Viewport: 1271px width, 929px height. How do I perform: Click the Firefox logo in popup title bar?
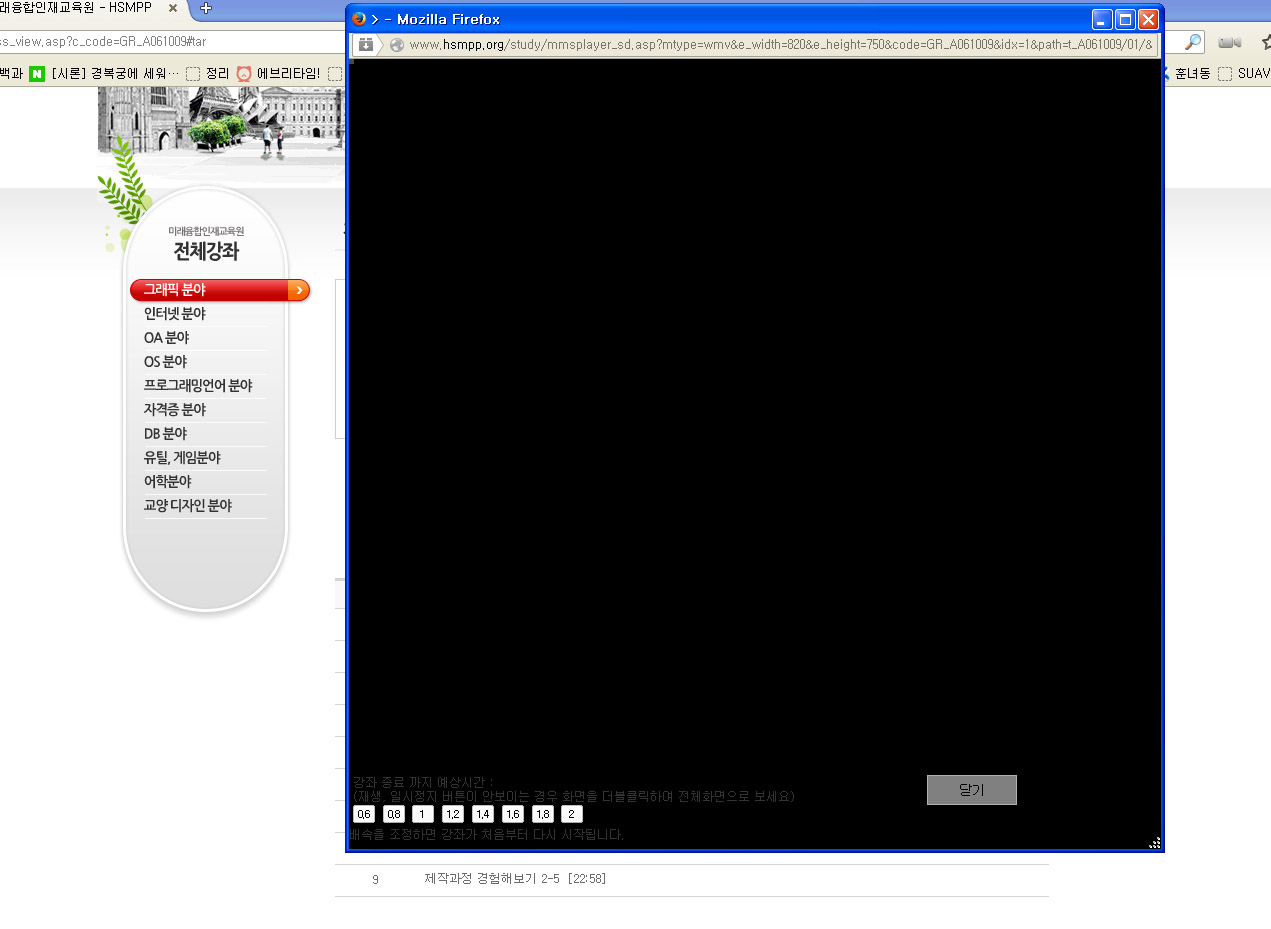[359, 19]
